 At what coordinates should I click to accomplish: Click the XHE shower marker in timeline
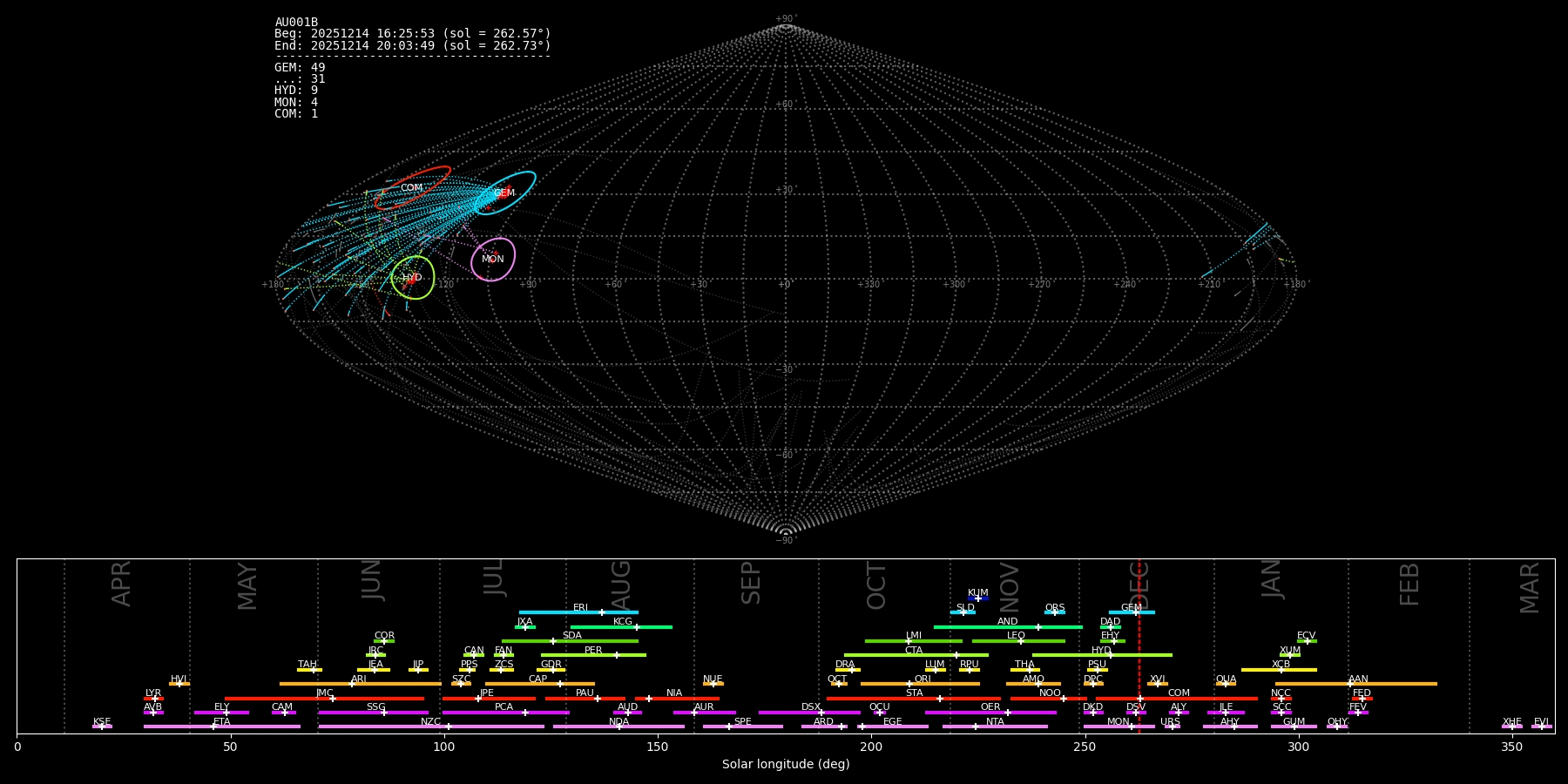pyautogui.click(x=1512, y=727)
